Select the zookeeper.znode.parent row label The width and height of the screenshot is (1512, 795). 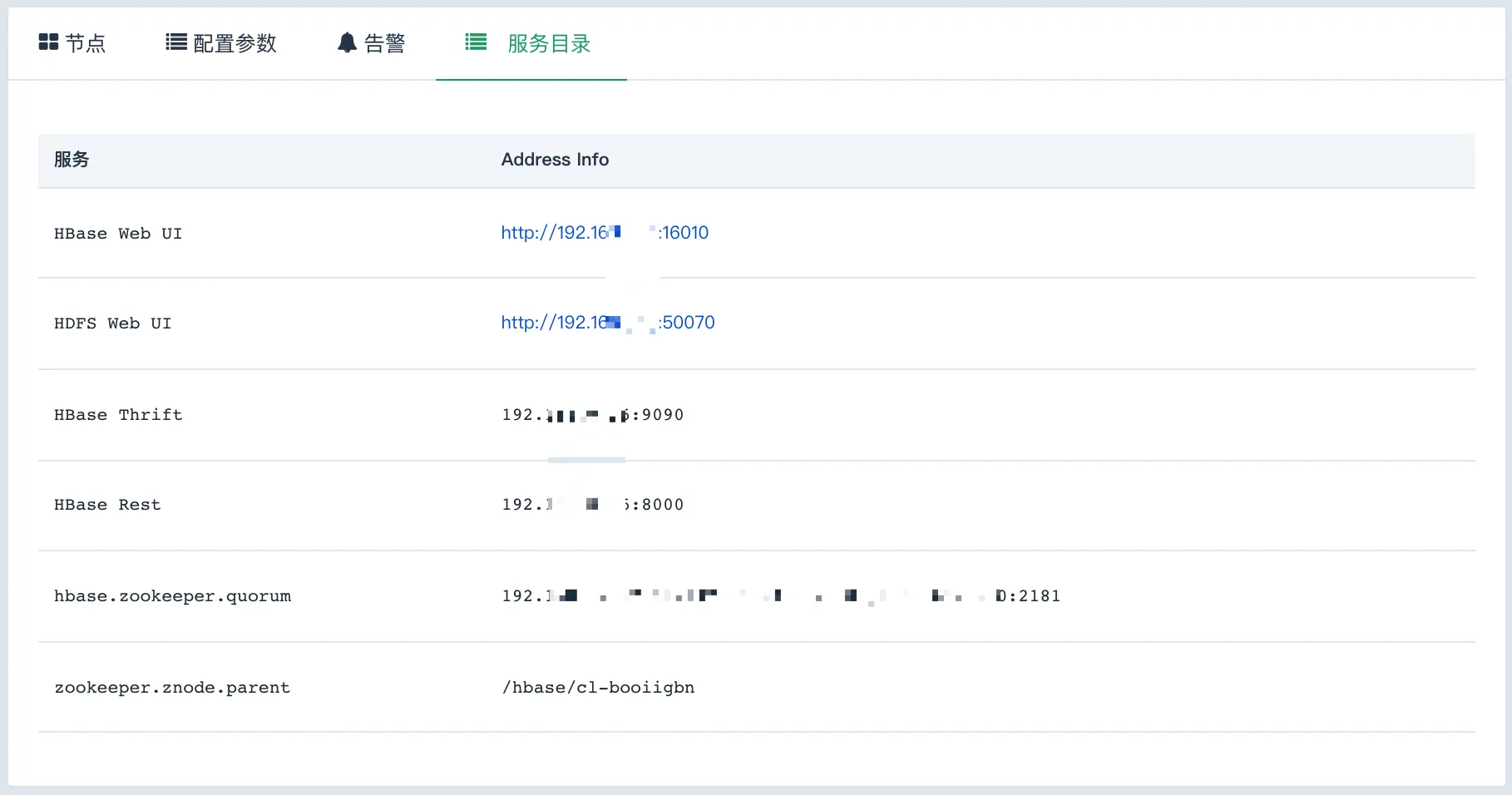coord(172,688)
